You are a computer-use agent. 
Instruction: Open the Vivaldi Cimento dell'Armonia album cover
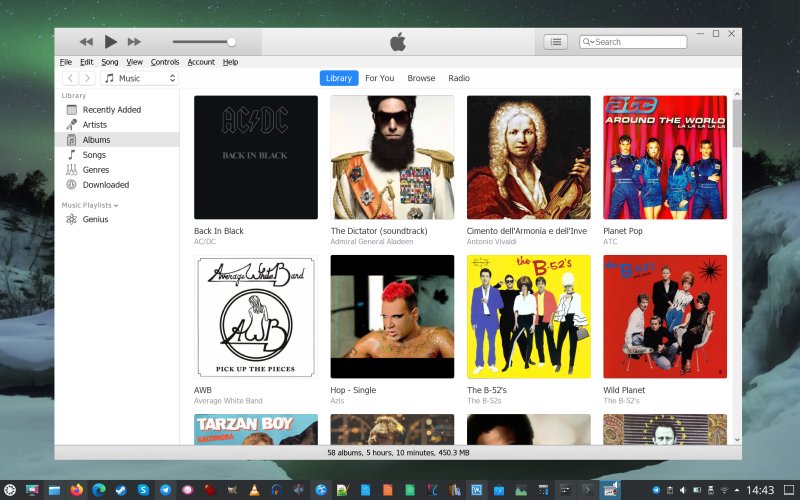[529, 157]
